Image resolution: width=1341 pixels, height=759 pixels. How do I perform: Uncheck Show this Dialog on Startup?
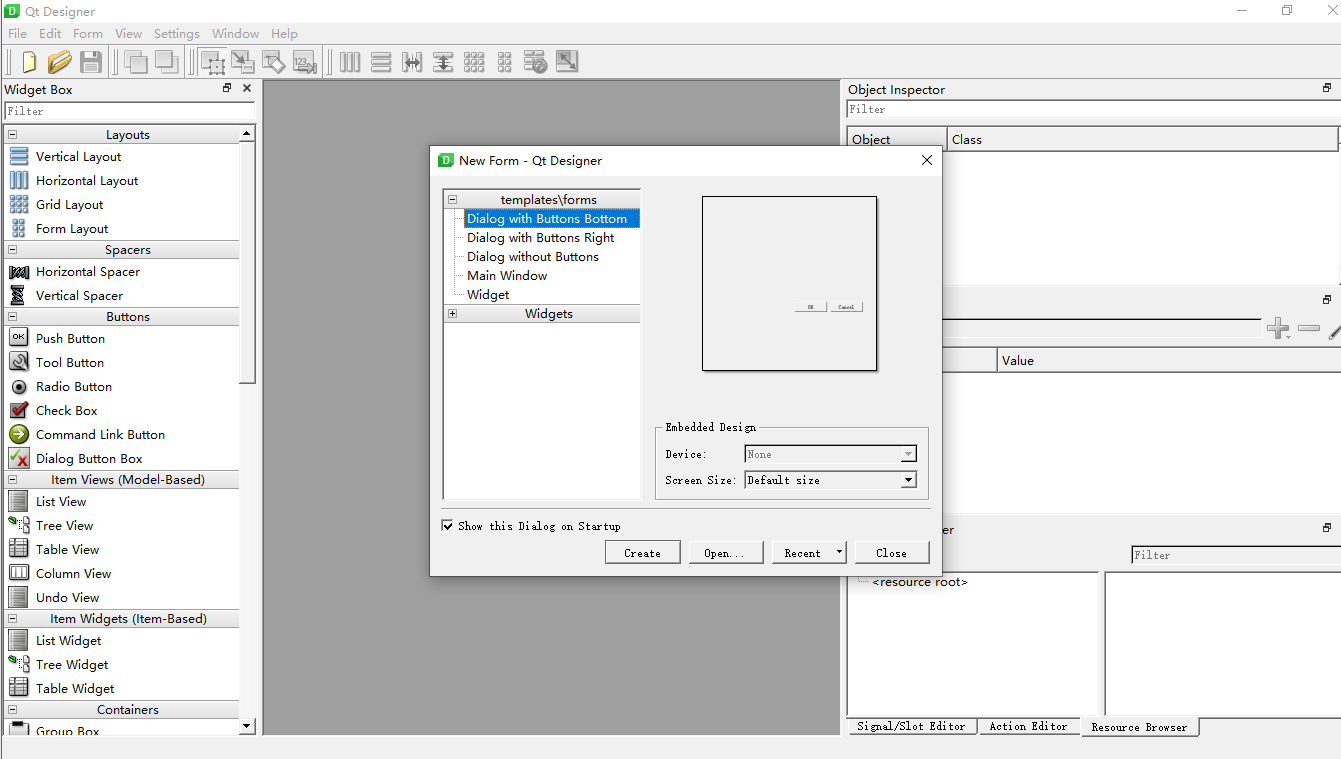pyautogui.click(x=448, y=525)
